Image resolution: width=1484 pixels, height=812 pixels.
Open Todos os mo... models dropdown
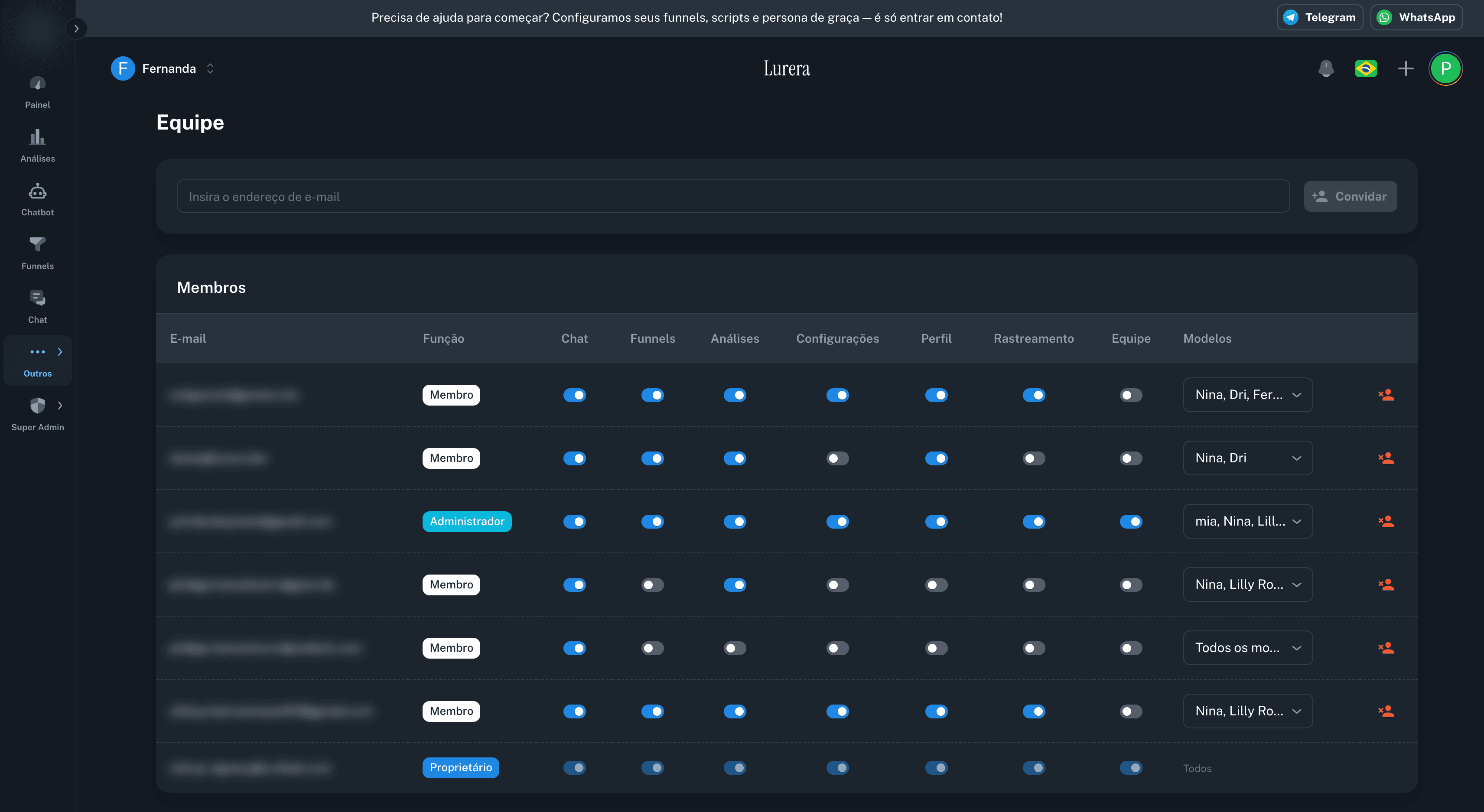pyautogui.click(x=1248, y=648)
